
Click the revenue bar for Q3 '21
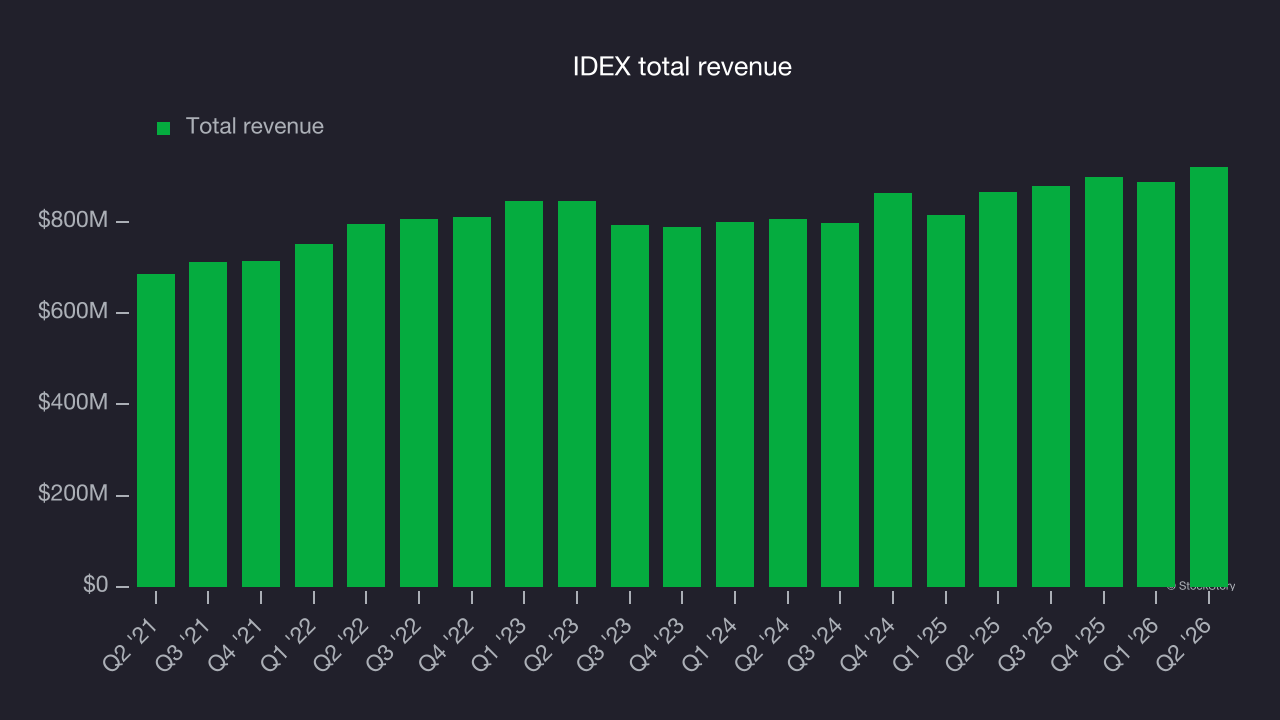[208, 424]
